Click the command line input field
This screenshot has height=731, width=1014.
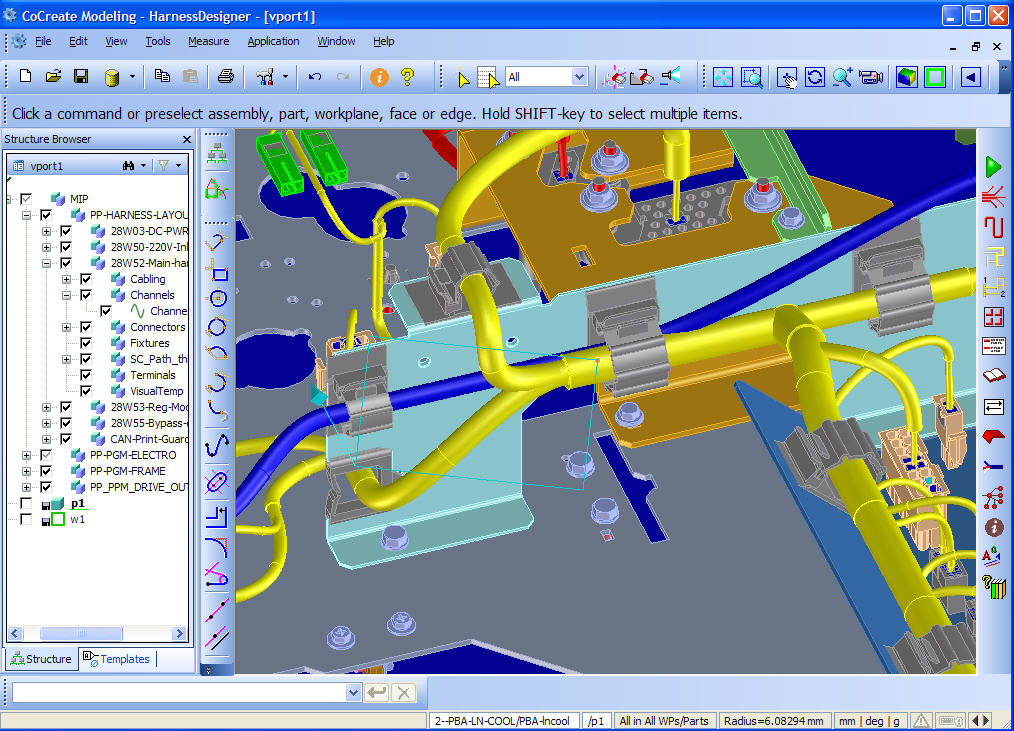click(x=178, y=692)
